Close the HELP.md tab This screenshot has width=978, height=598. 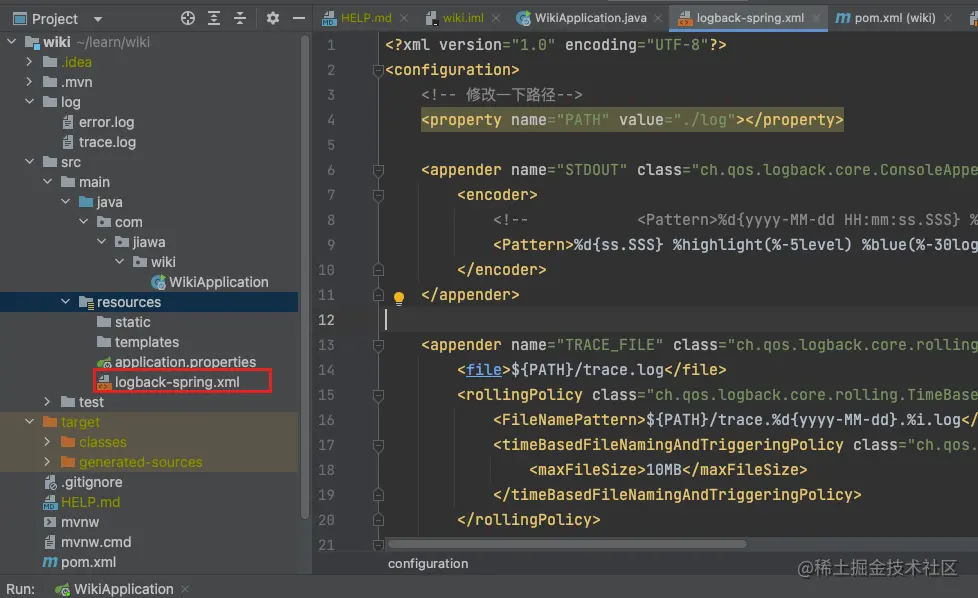point(404,19)
